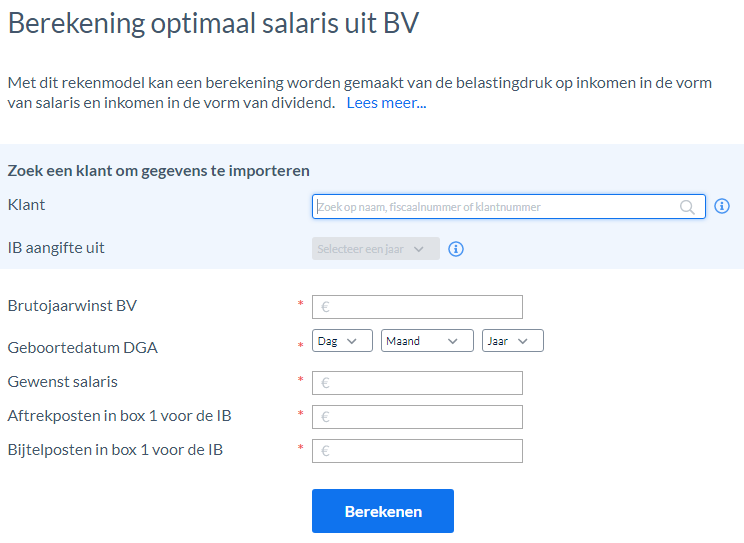The width and height of the screenshot is (744, 543).
Task: Open the info icon next to IB aangifte
Action: pyautogui.click(x=456, y=249)
